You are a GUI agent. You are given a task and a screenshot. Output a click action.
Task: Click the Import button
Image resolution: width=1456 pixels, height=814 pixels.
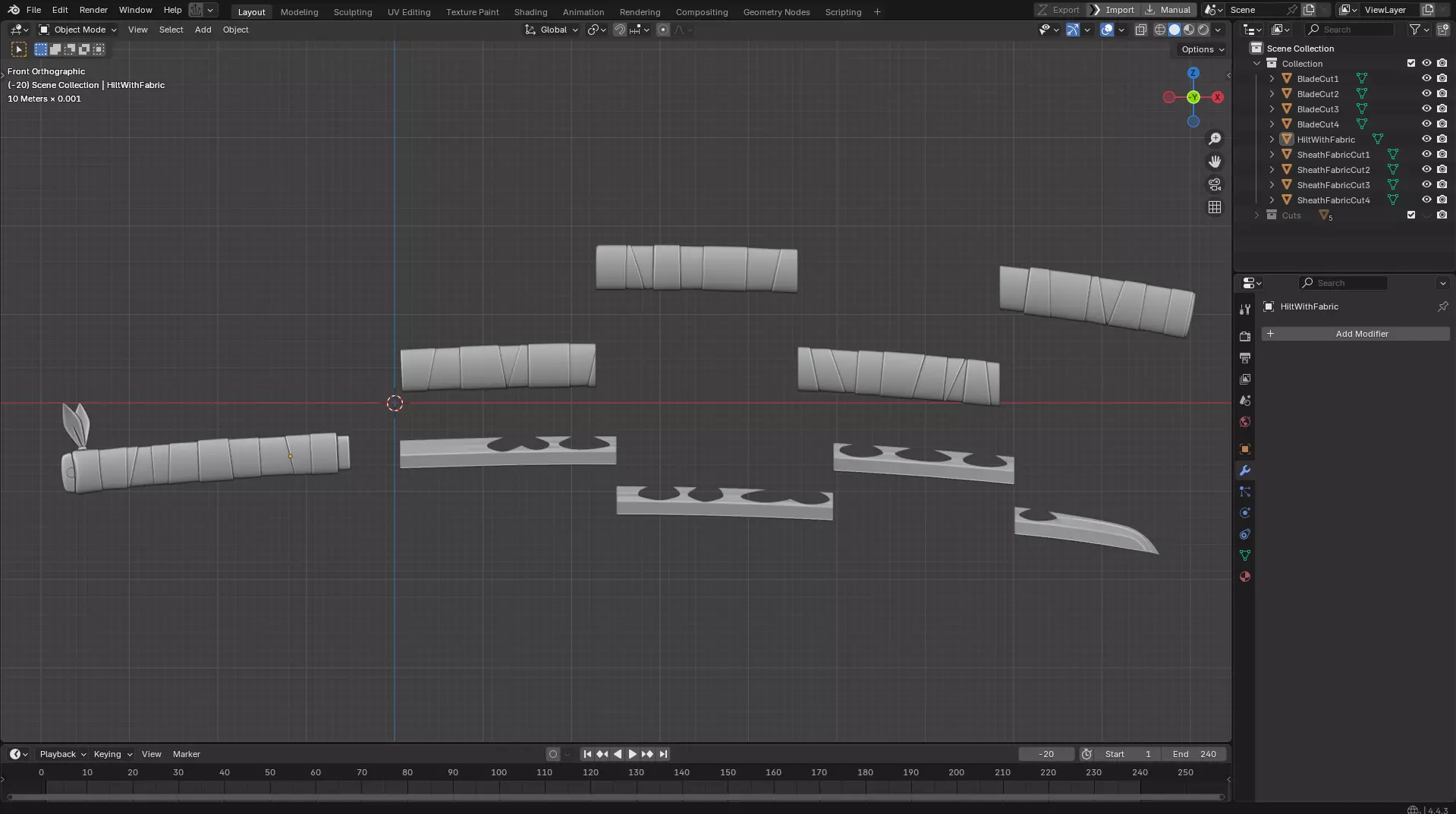click(x=1112, y=10)
